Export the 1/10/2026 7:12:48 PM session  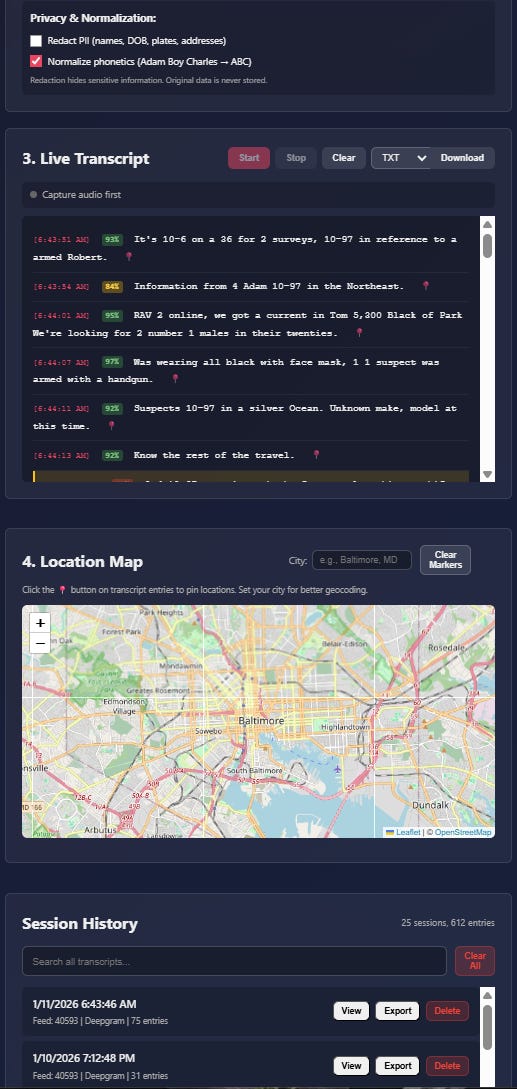click(398, 1065)
